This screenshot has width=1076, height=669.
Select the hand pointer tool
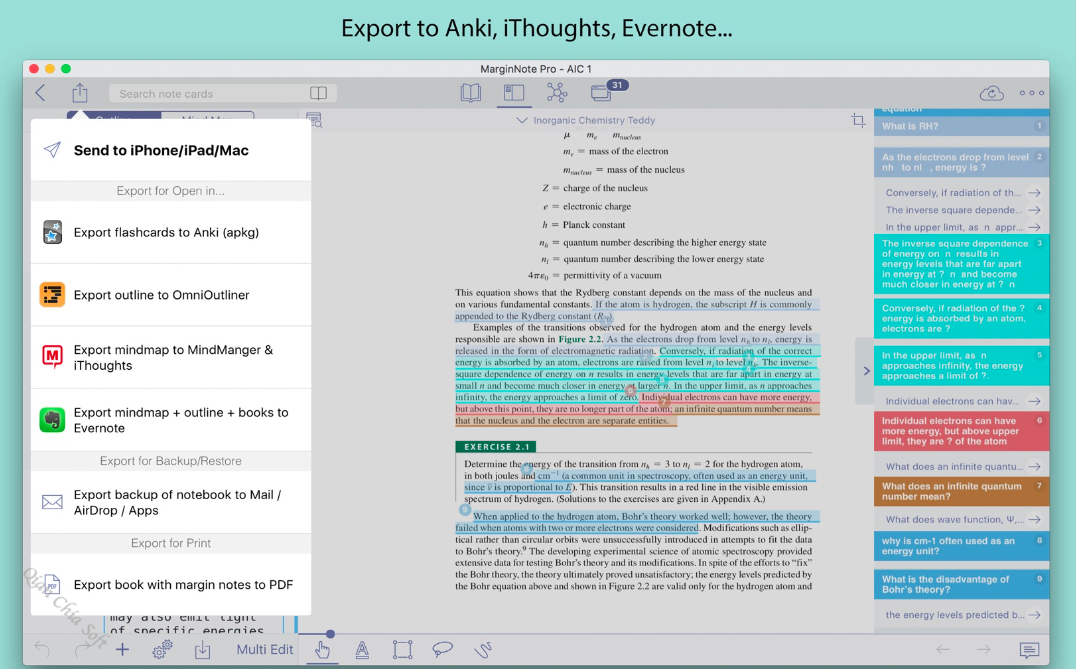pos(322,650)
